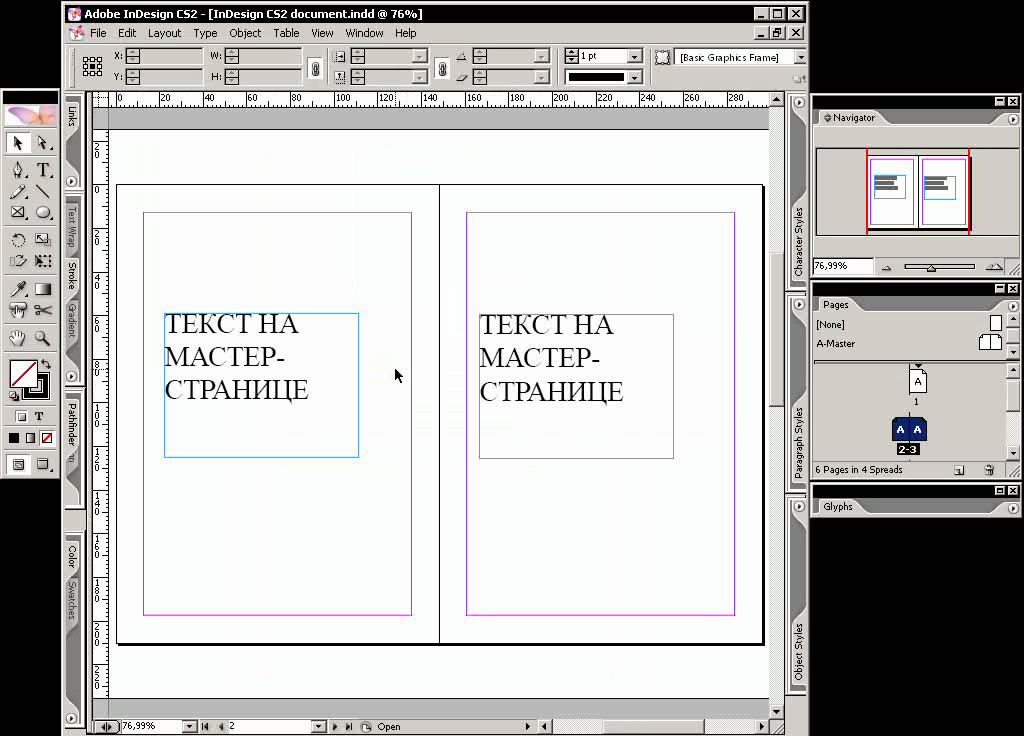Select the Direct Selection tool

[x=43, y=142]
